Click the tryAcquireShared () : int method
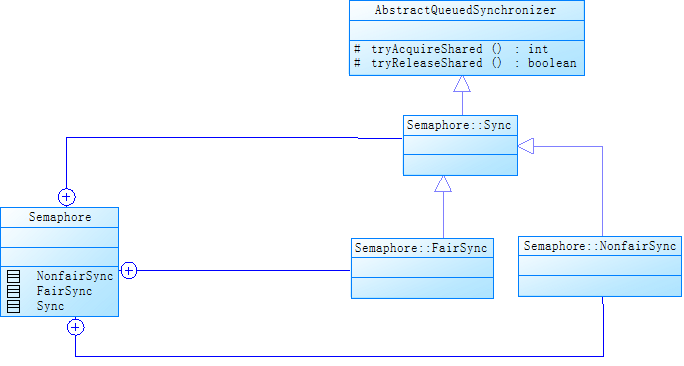Image resolution: width=684 pixels, height=366 pixels. pyautogui.click(x=450, y=49)
